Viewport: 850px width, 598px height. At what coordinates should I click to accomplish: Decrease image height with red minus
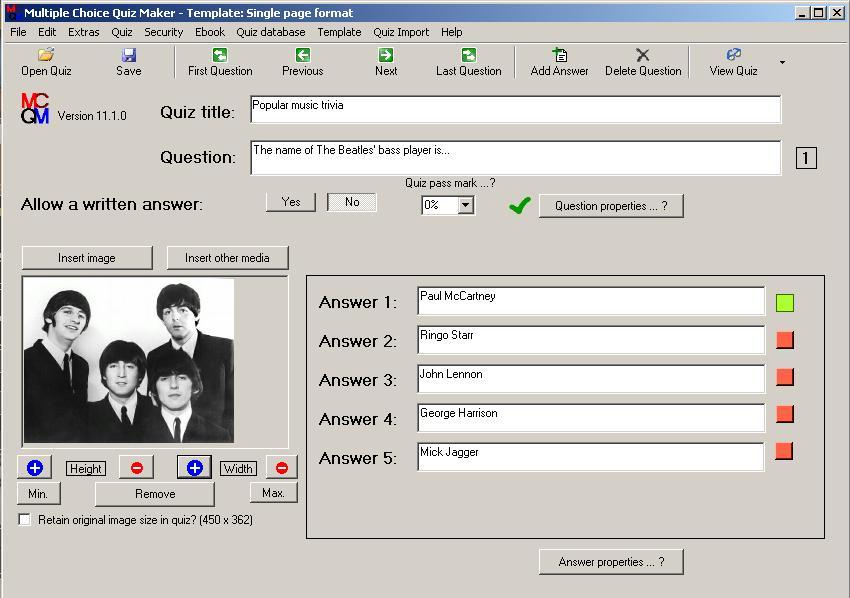pyautogui.click(x=137, y=467)
